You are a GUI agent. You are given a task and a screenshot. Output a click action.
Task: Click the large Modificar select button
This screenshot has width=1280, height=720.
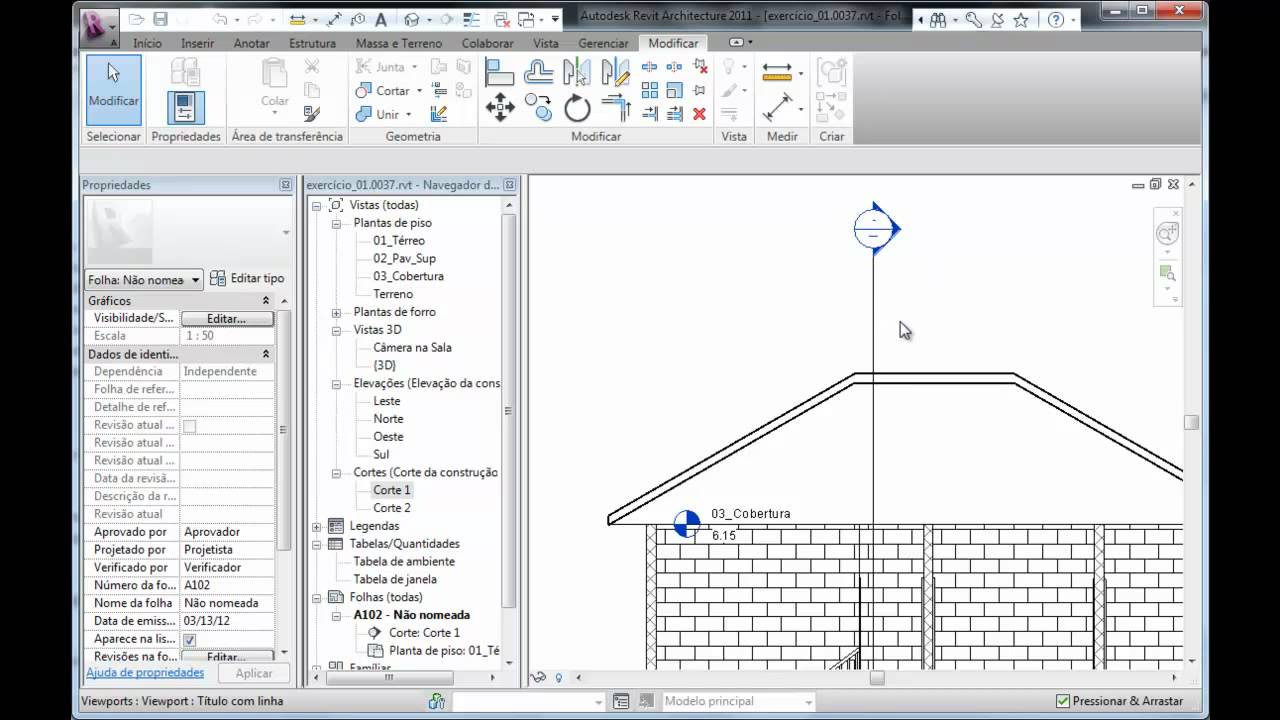[113, 89]
